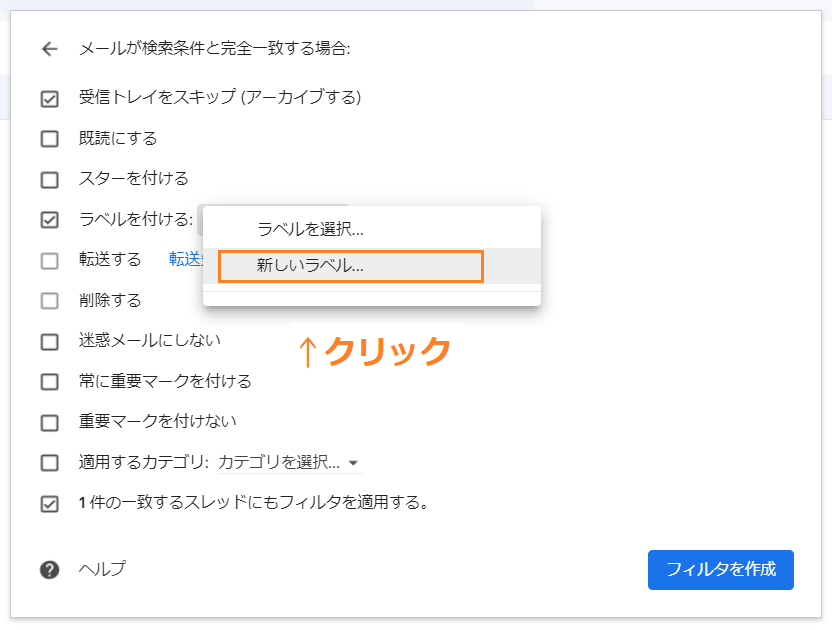Open the 転送 address link
The image size is (832, 630).
[x=186, y=260]
